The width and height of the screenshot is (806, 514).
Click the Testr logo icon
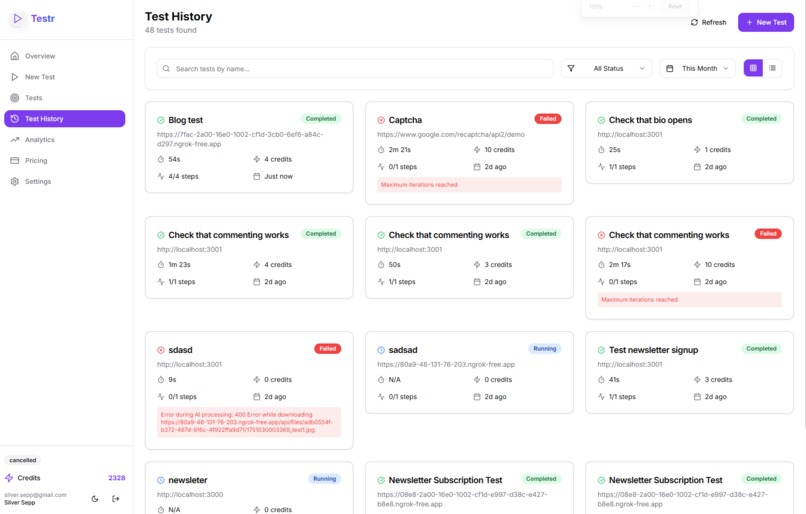click(17, 19)
